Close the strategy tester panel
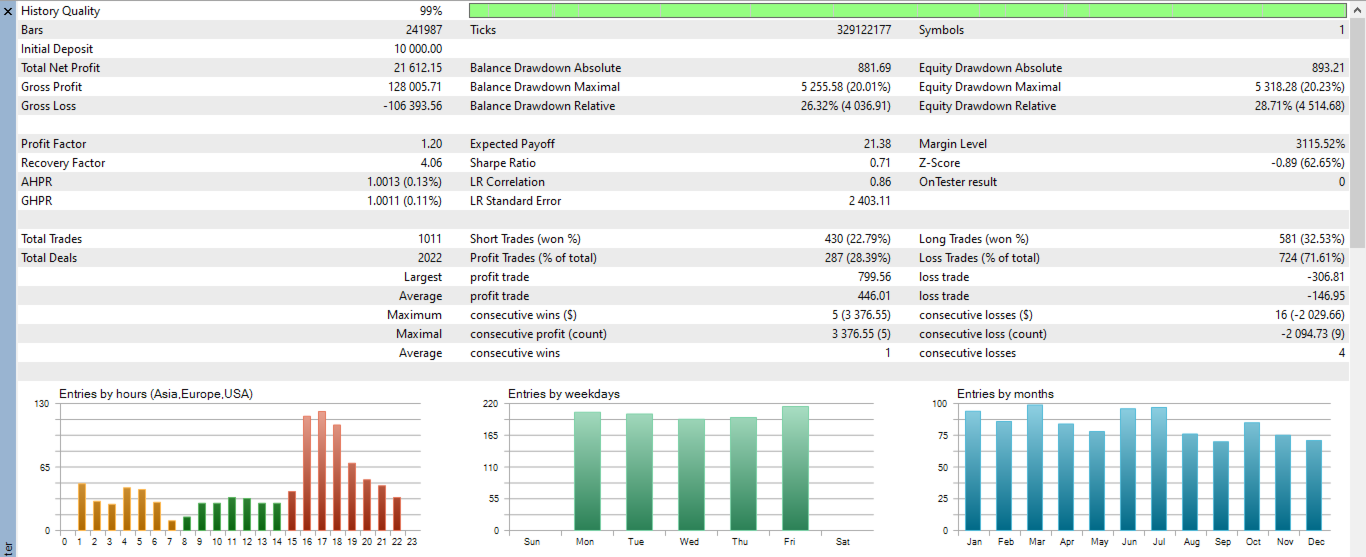1366x557 pixels. point(7,10)
